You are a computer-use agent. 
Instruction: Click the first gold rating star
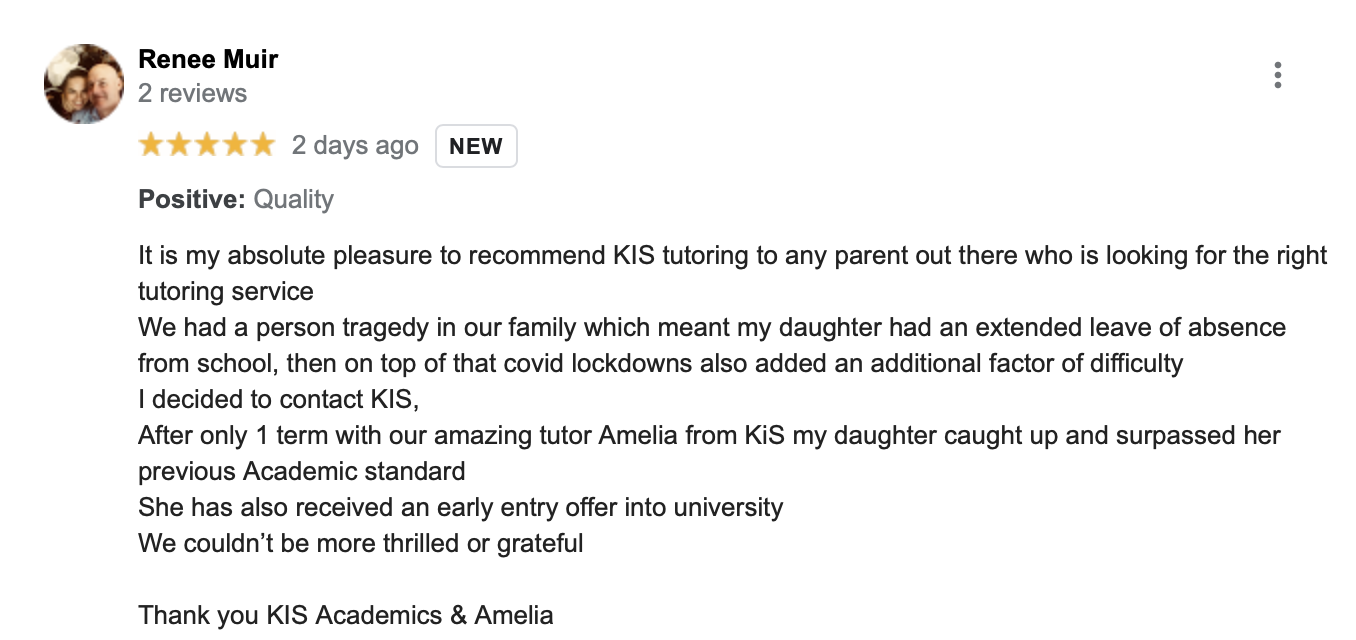click(152, 145)
